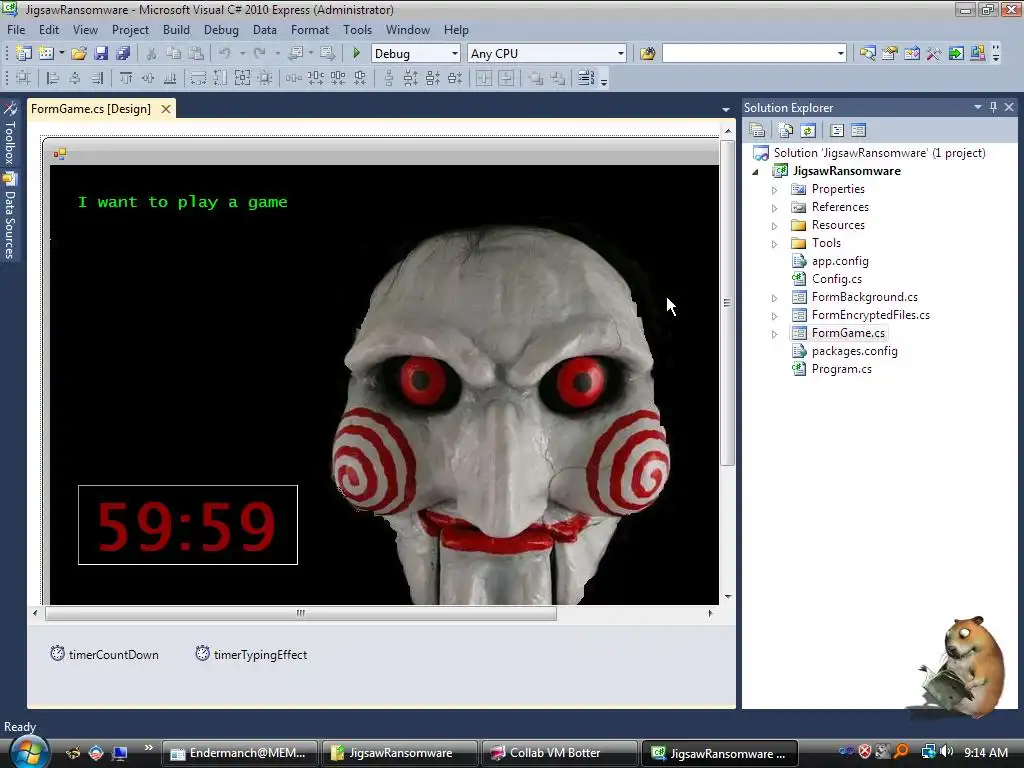
Task: Save the current file with the floppy icon
Action: point(101,54)
